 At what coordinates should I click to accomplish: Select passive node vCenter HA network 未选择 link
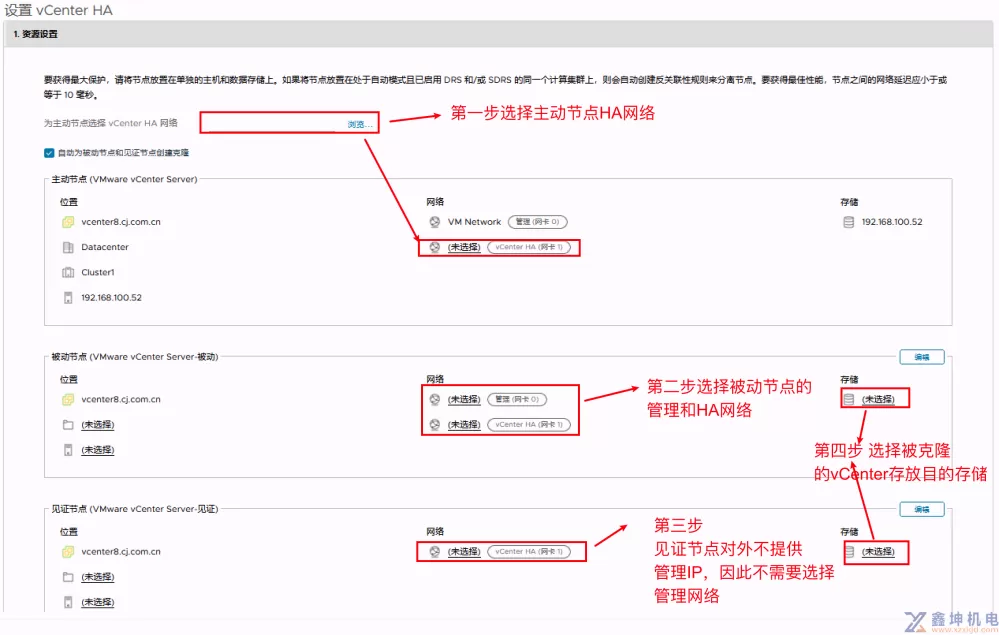(x=464, y=425)
